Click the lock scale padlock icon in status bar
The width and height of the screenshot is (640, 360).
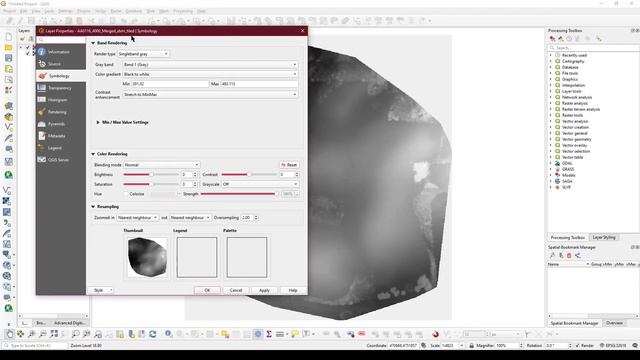point(471,346)
